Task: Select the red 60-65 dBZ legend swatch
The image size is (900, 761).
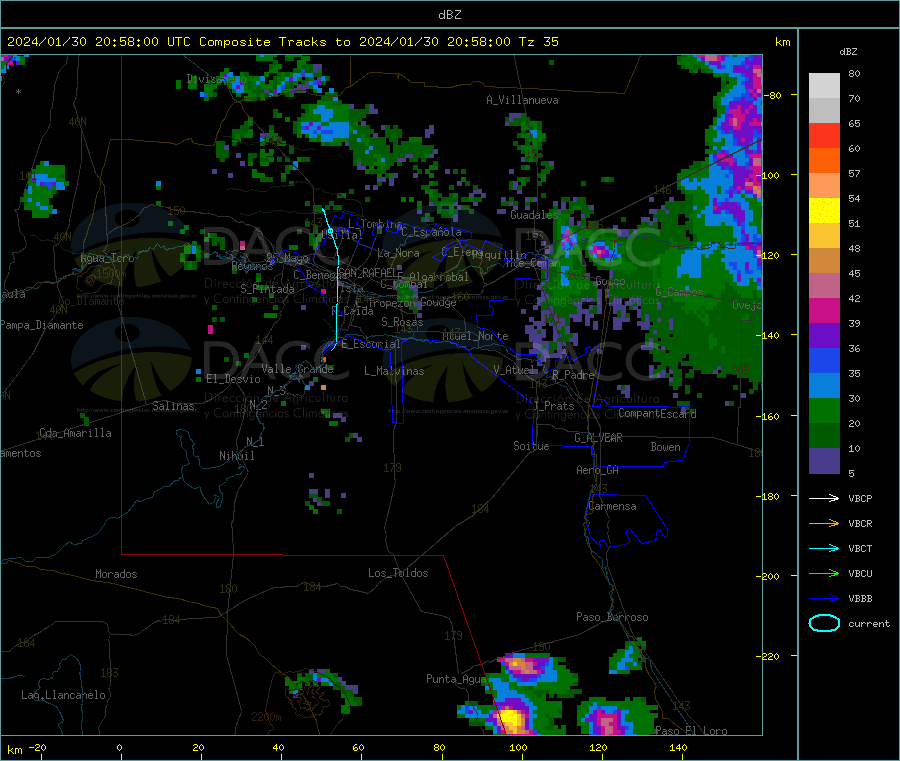Action: pos(824,135)
